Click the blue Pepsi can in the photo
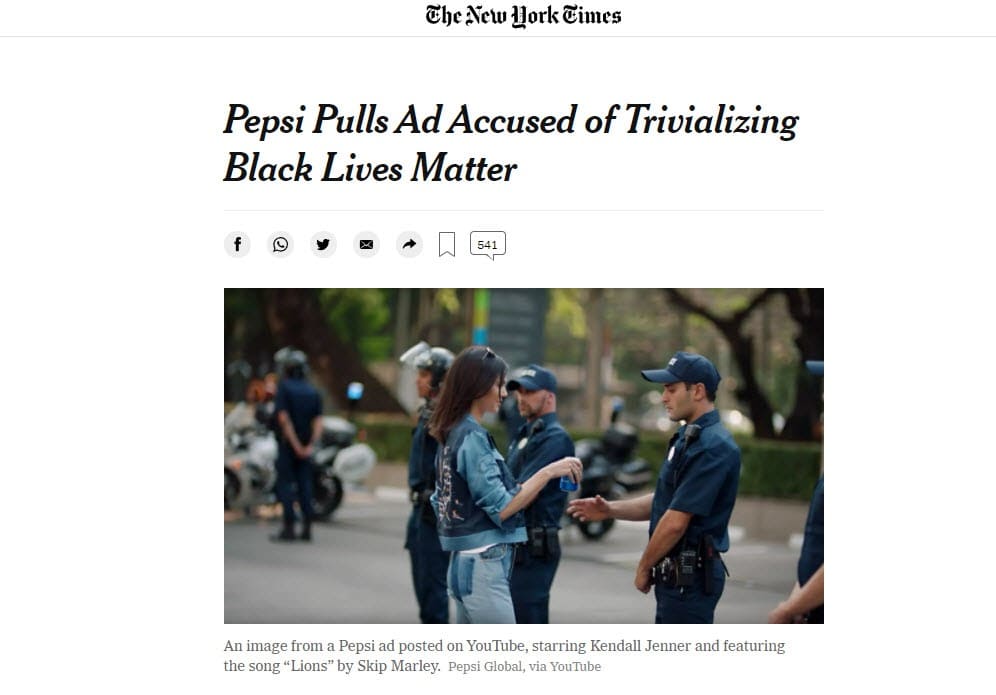The image size is (996, 695). click(x=568, y=482)
